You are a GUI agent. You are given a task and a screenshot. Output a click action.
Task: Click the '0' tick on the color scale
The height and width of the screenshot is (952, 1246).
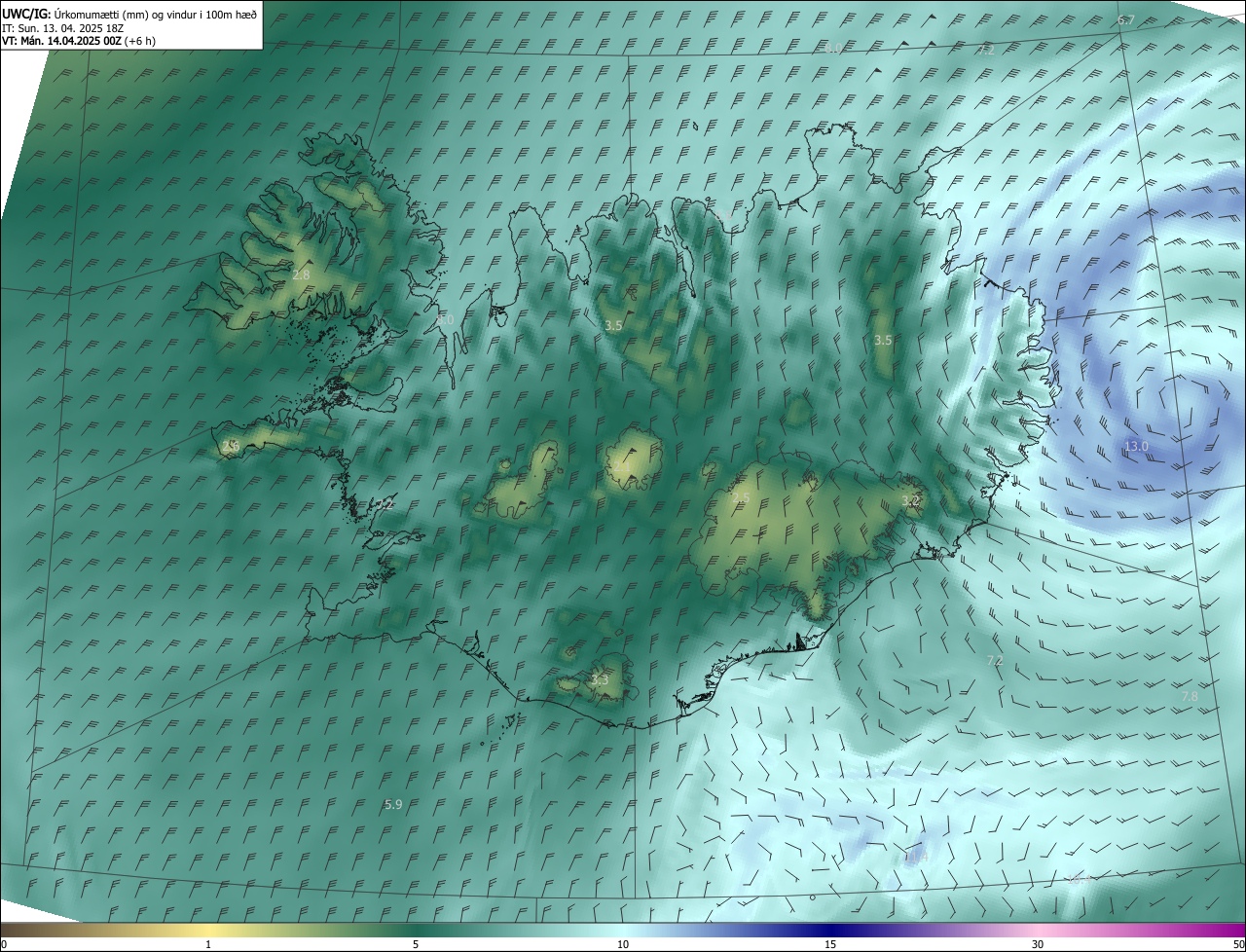tap(4, 944)
